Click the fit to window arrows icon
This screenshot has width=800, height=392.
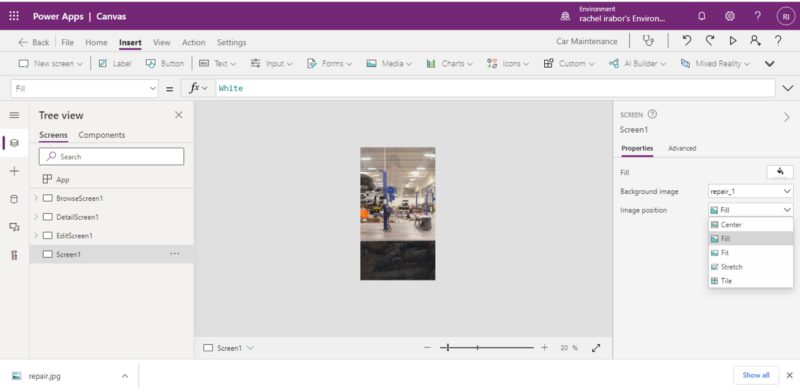tap(596, 348)
